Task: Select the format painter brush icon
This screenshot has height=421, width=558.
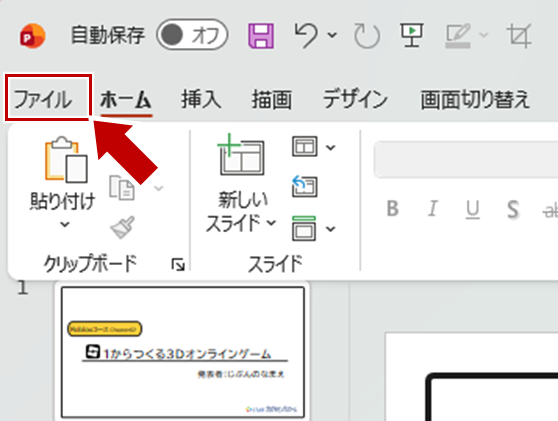Action: (122, 227)
